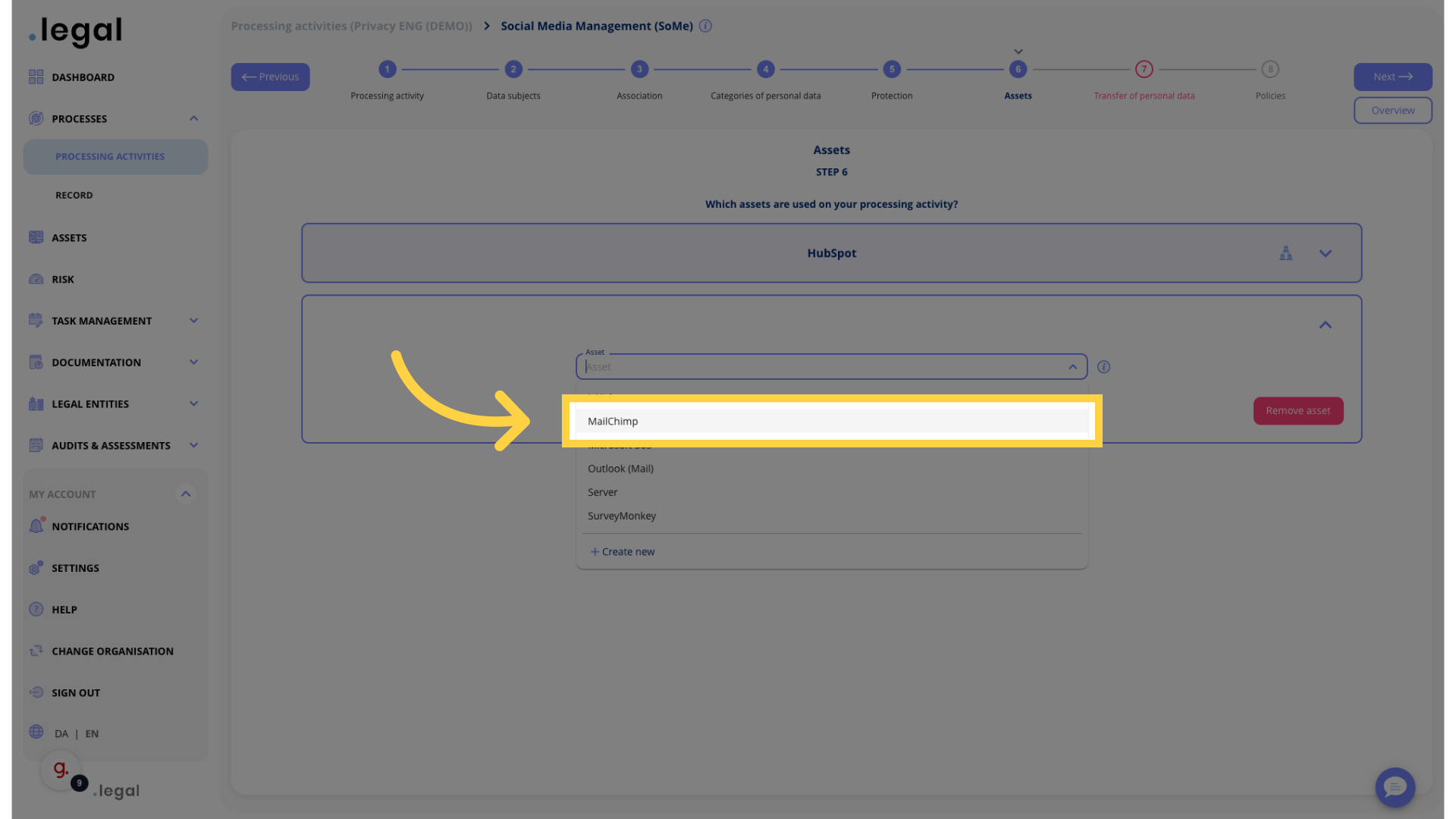
Task: Expand the HubSpot asset section
Action: tap(1326, 253)
